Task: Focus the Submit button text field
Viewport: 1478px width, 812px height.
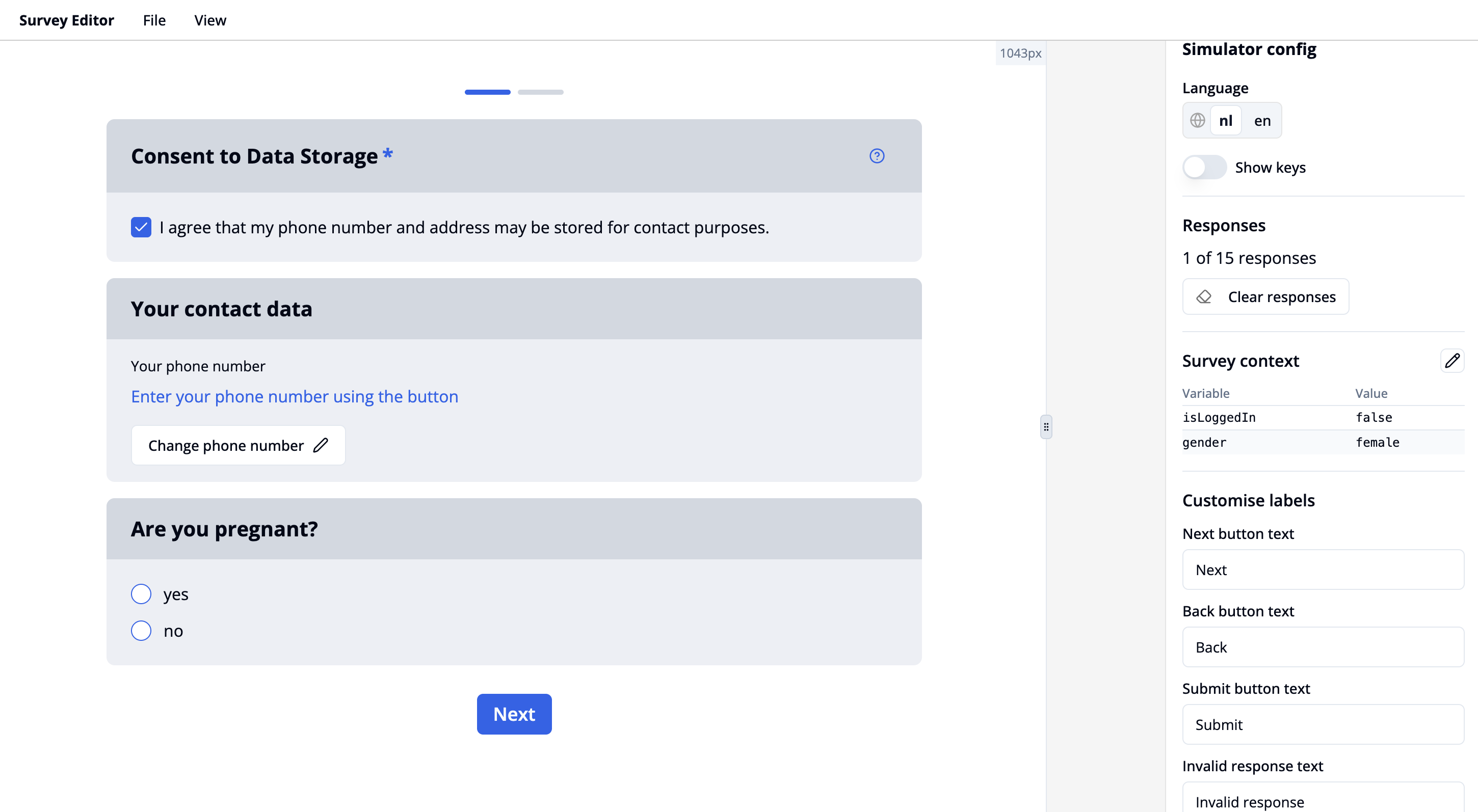Action: pos(1323,724)
